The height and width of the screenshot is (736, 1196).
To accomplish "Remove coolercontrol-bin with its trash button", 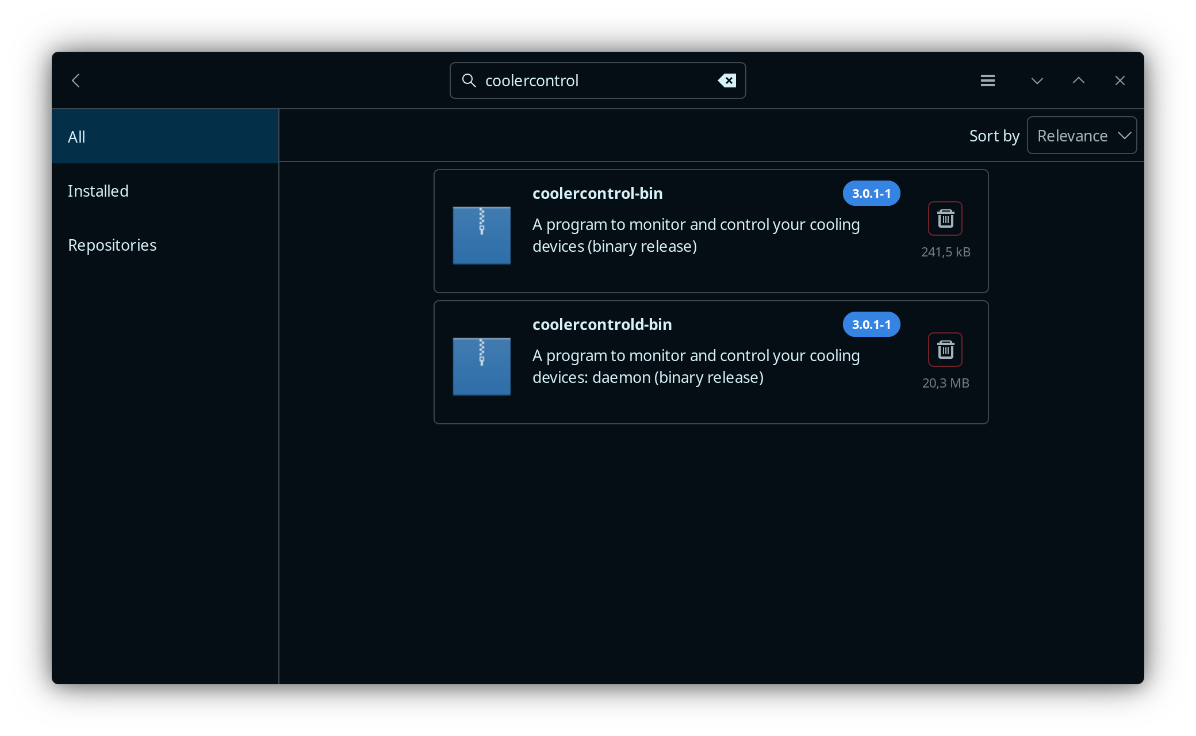I will point(945,219).
